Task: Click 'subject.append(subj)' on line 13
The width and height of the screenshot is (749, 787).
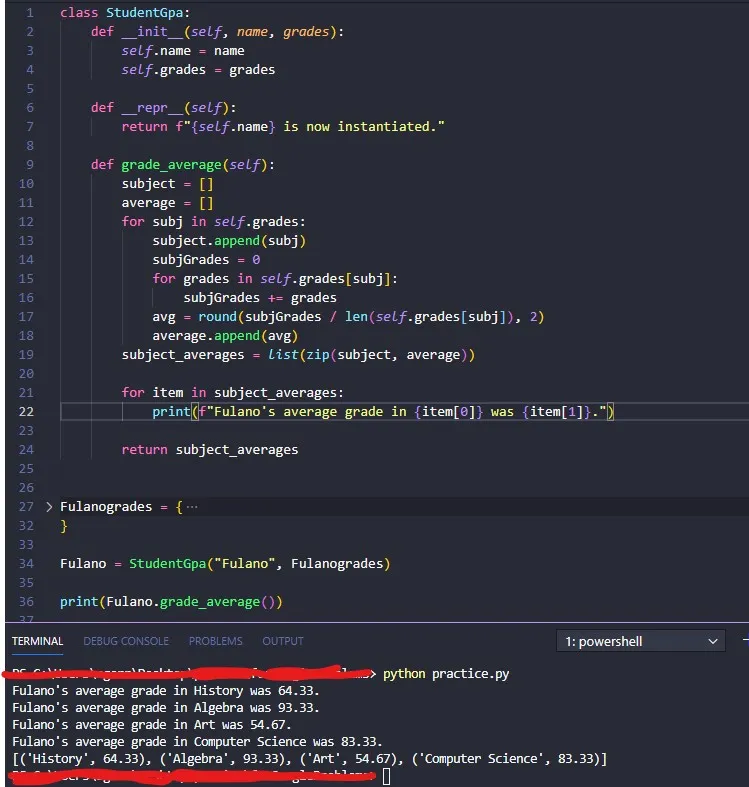Action: click(229, 241)
